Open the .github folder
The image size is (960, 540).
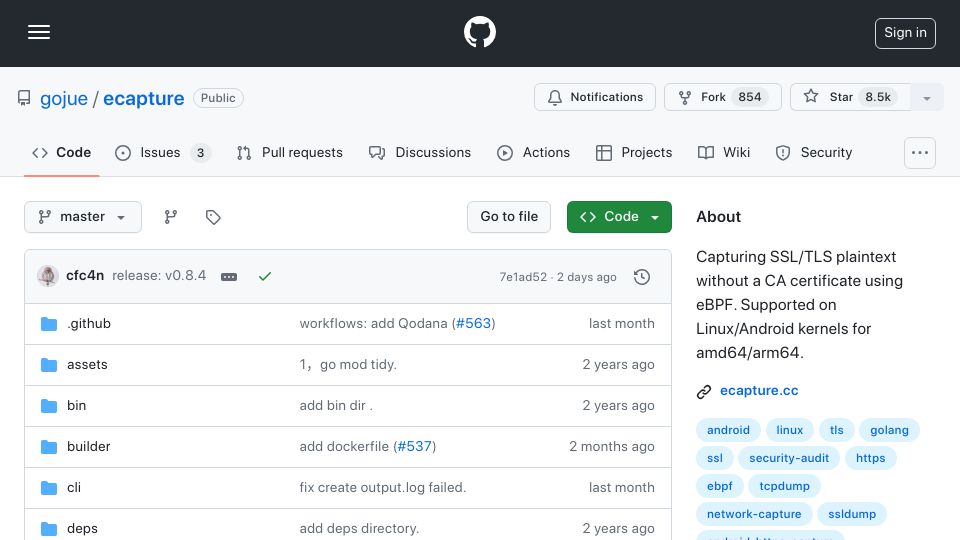click(x=89, y=323)
